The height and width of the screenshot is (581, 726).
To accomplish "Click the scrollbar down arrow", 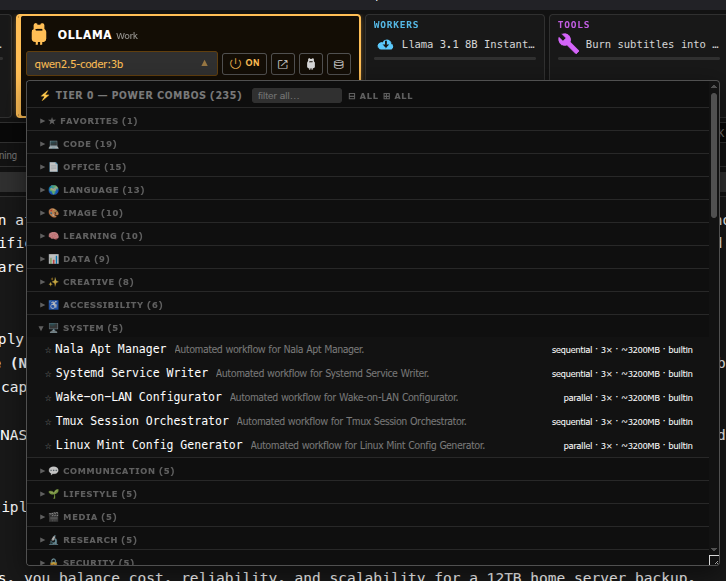I will tap(714, 550).
